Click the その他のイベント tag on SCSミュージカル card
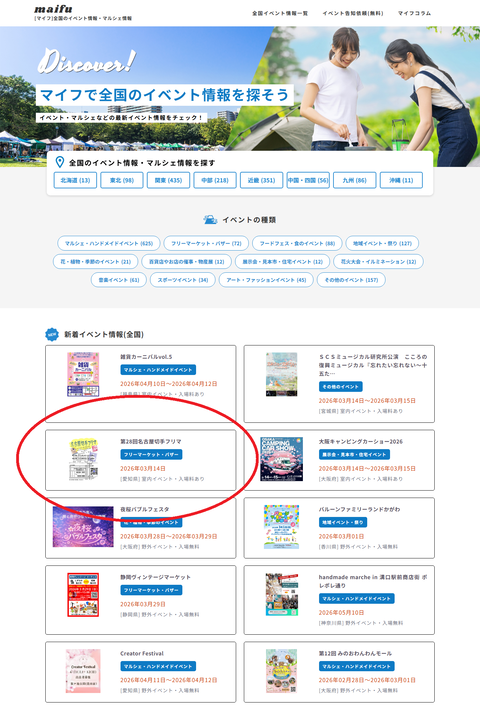480x712 pixels. click(x=341, y=387)
